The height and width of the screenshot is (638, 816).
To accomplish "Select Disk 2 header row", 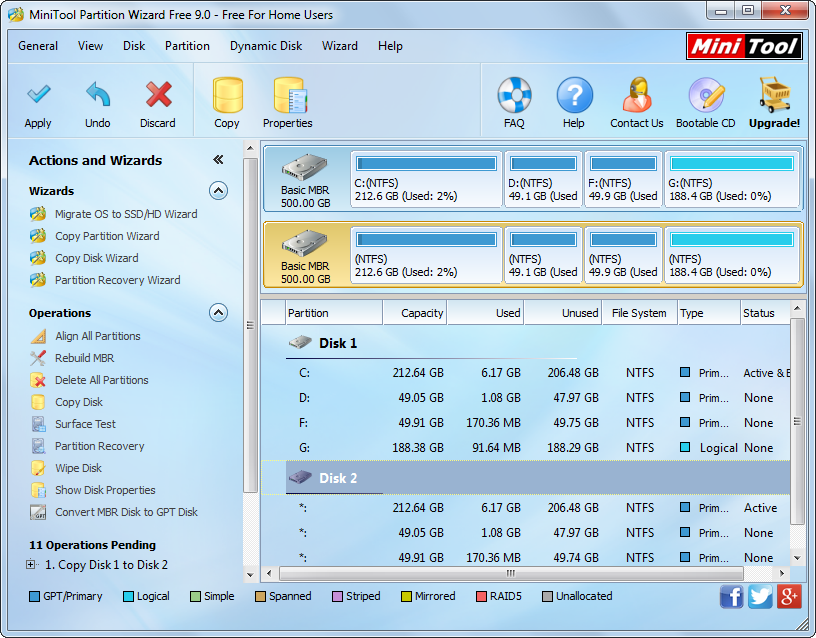I will click(526, 478).
